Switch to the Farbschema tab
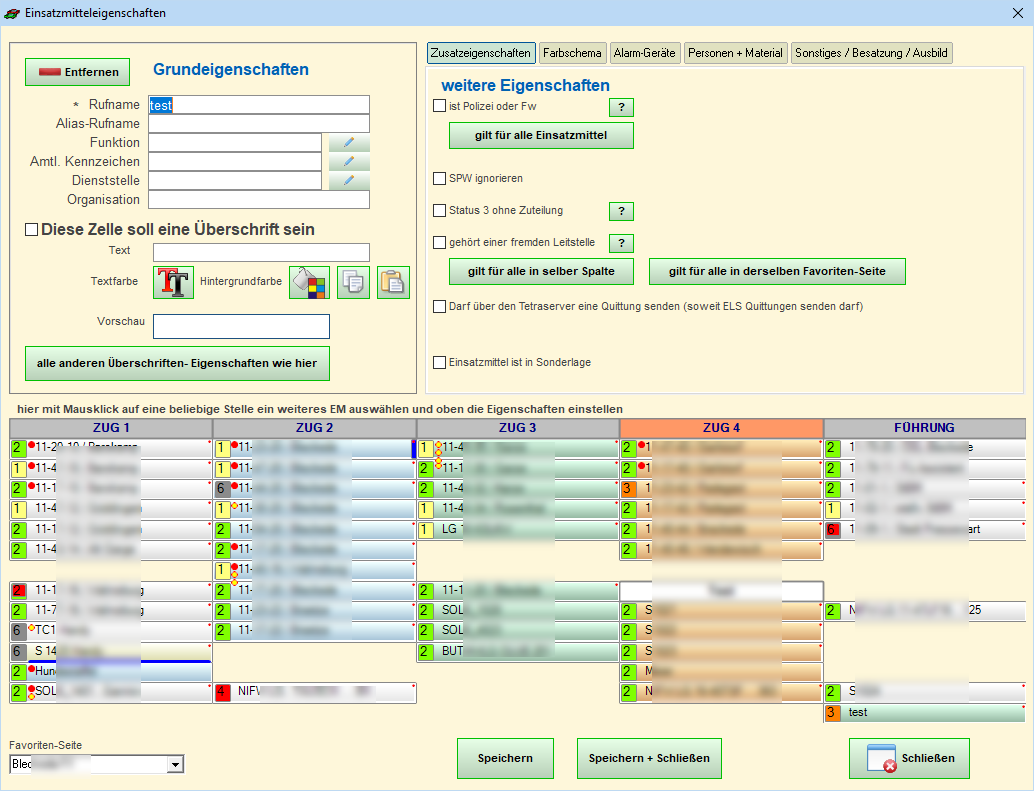 572,53
